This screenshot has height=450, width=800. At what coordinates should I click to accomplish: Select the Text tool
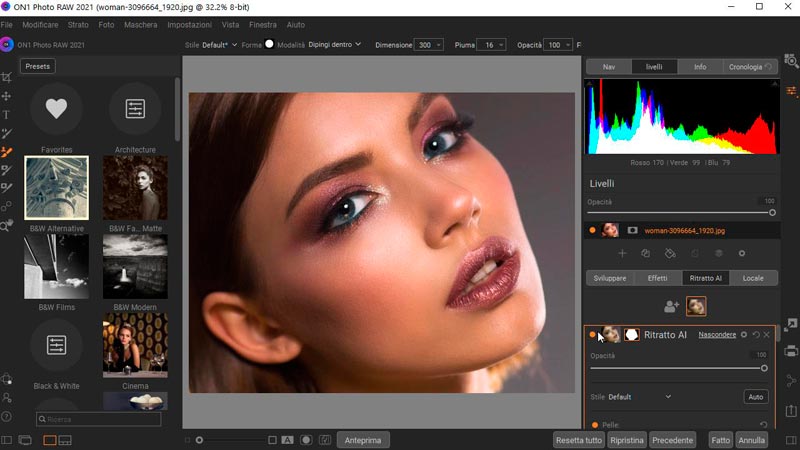pyautogui.click(x=7, y=115)
